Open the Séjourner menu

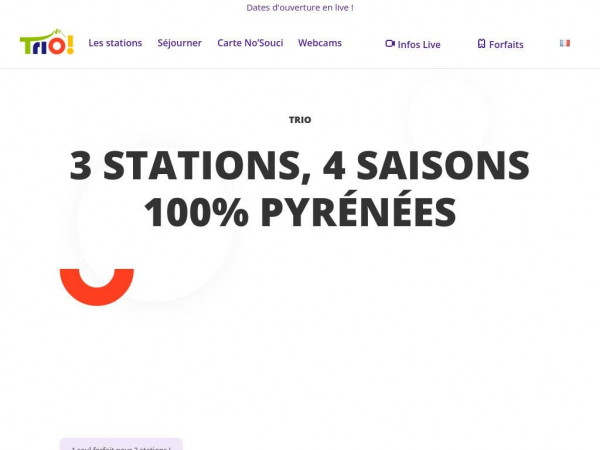179,43
